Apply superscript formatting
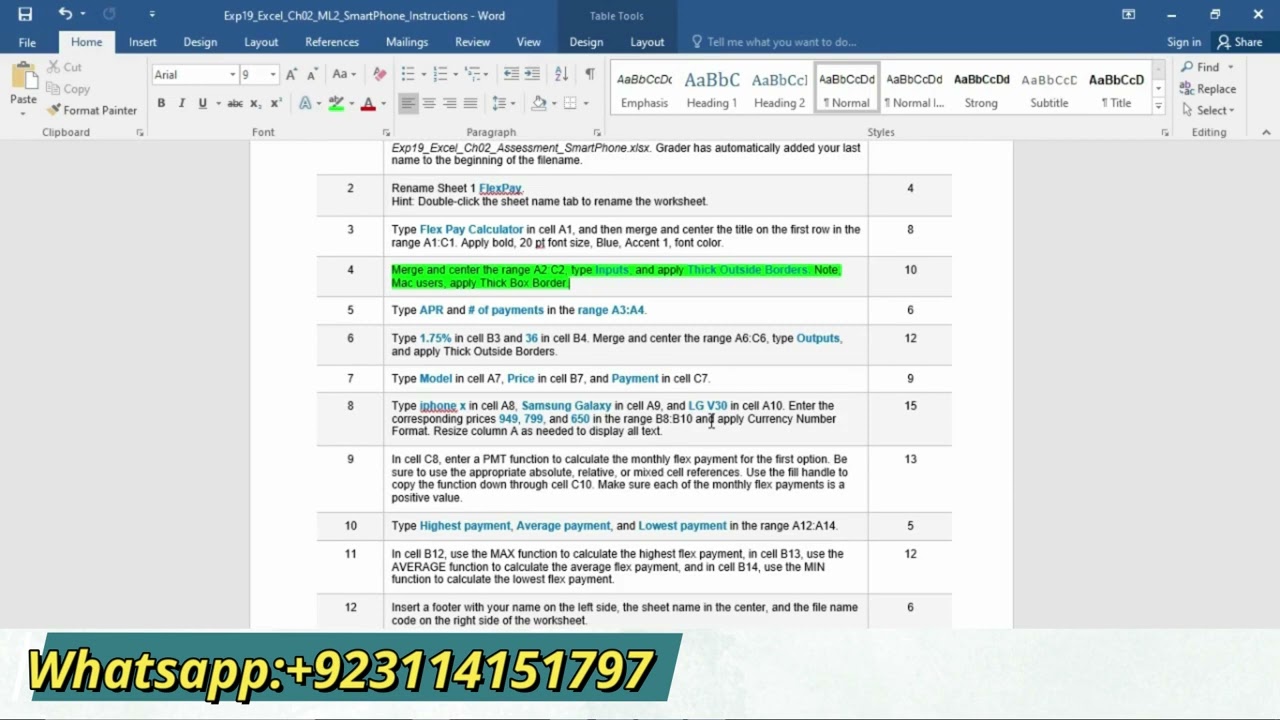 click(x=275, y=103)
